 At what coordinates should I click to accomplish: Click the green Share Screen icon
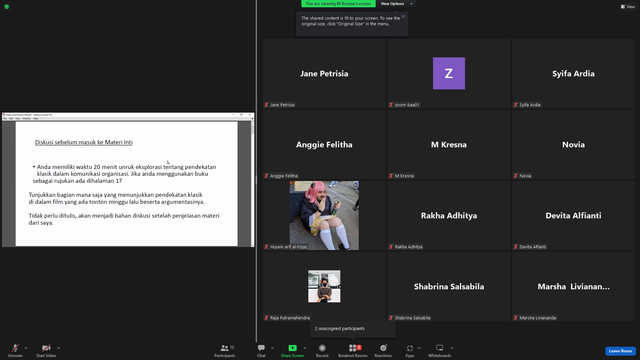tap(292, 348)
